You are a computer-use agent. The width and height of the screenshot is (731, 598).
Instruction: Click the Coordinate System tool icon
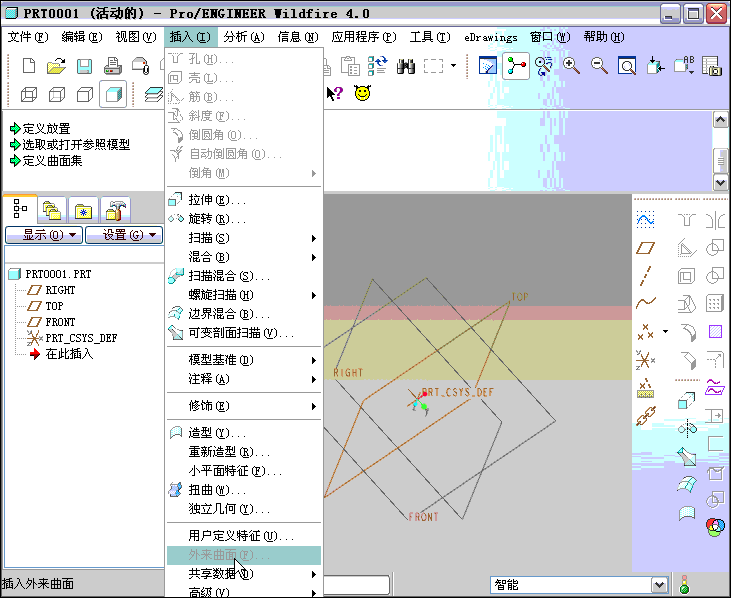646,360
